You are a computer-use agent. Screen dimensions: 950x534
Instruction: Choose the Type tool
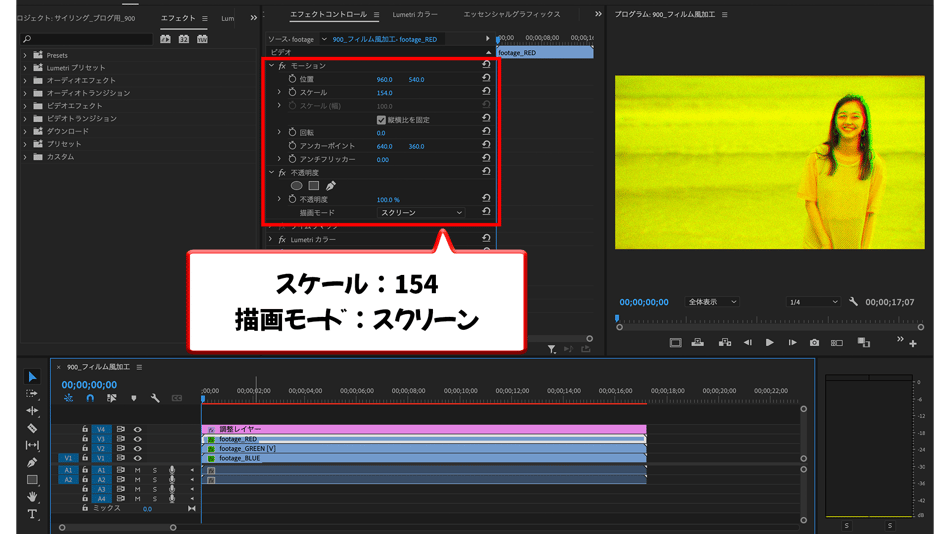pyautogui.click(x=32, y=514)
